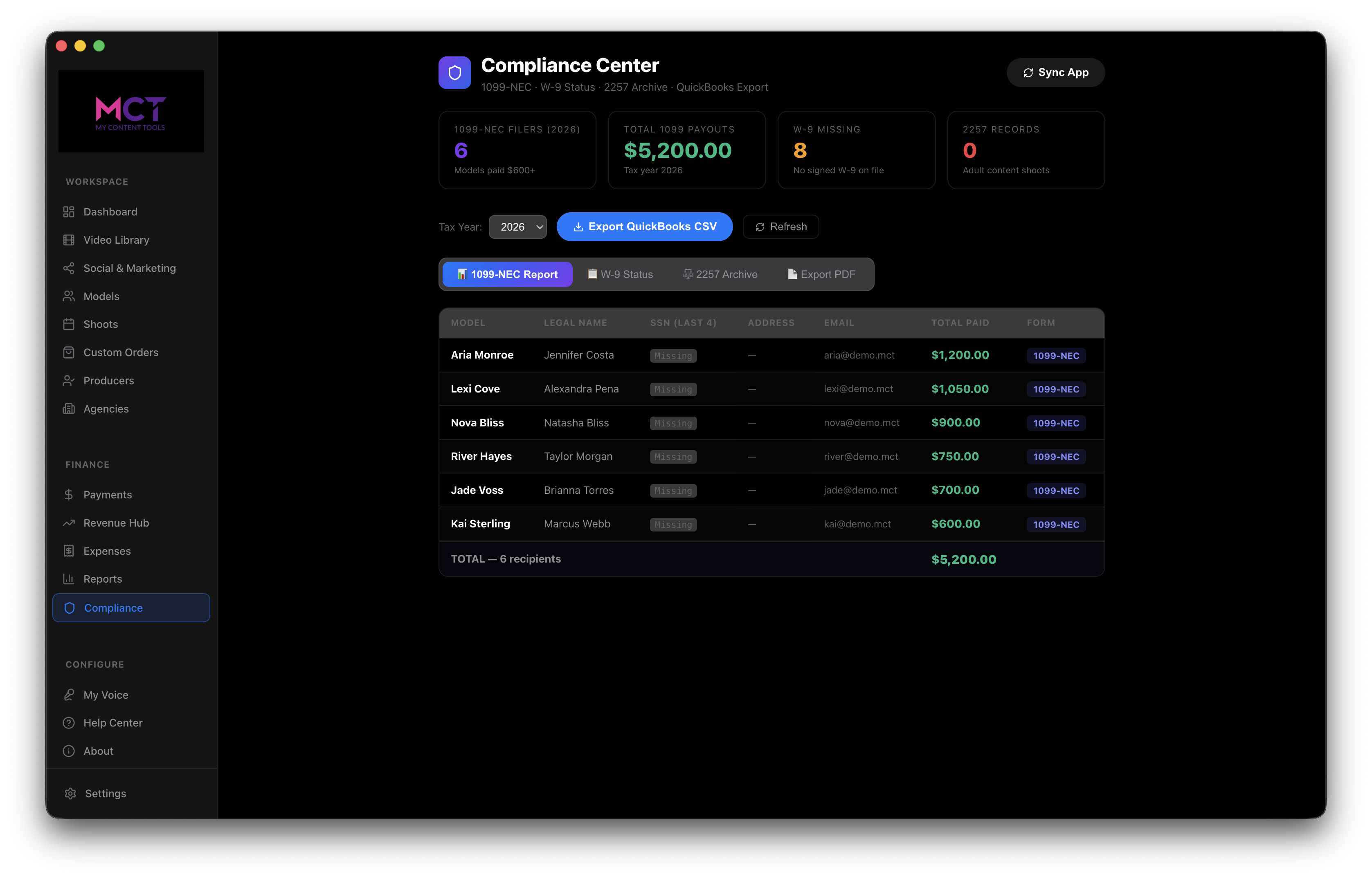Open Payments using the dollar icon

[68, 494]
